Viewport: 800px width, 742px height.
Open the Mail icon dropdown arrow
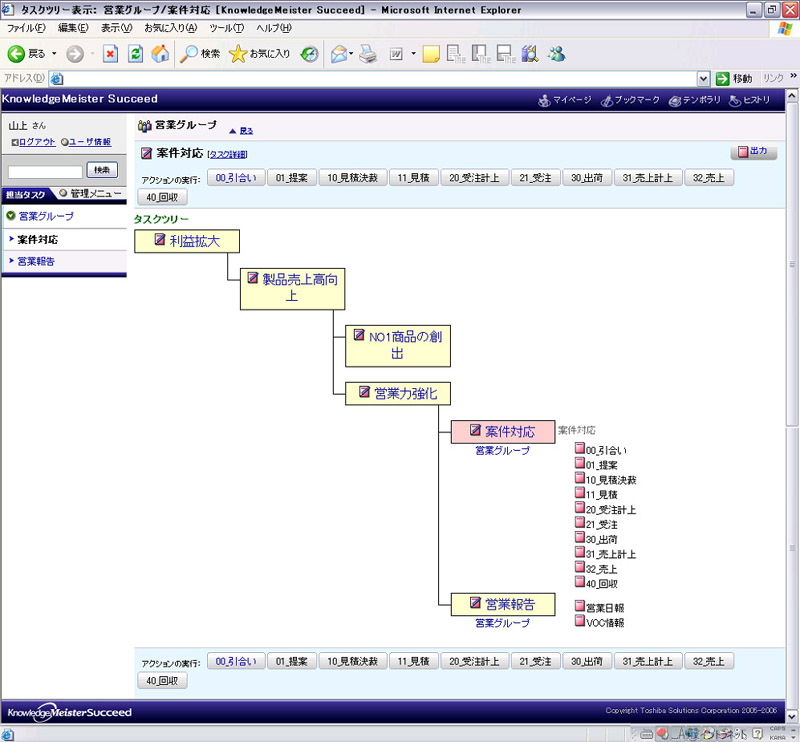[x=351, y=54]
